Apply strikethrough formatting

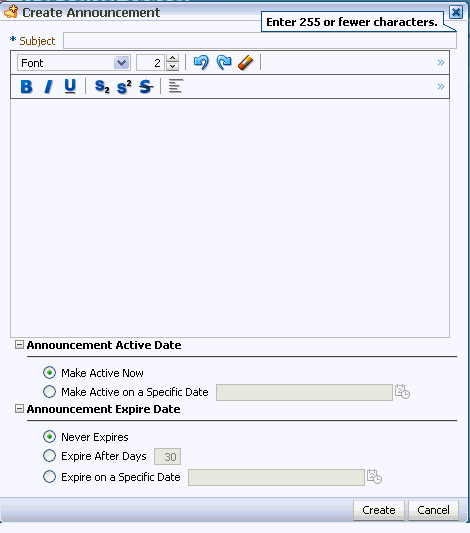point(146,87)
